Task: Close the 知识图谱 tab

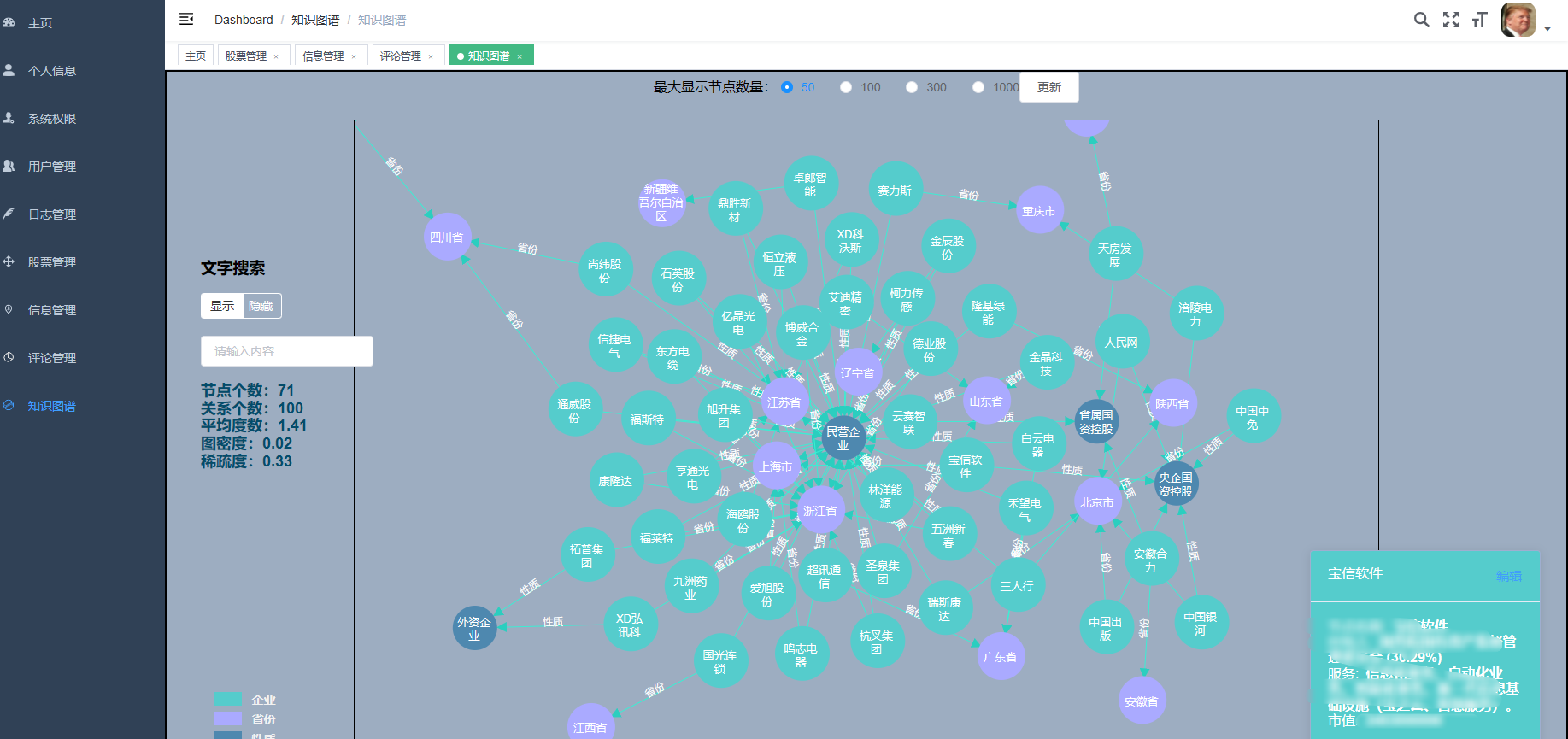Action: coord(520,56)
